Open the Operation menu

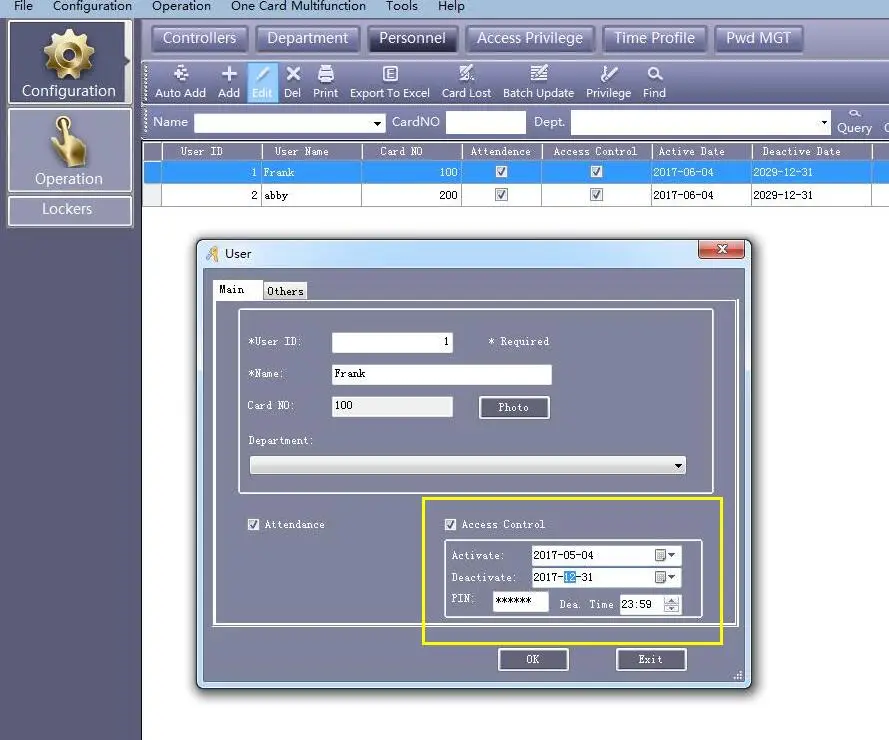181,6
